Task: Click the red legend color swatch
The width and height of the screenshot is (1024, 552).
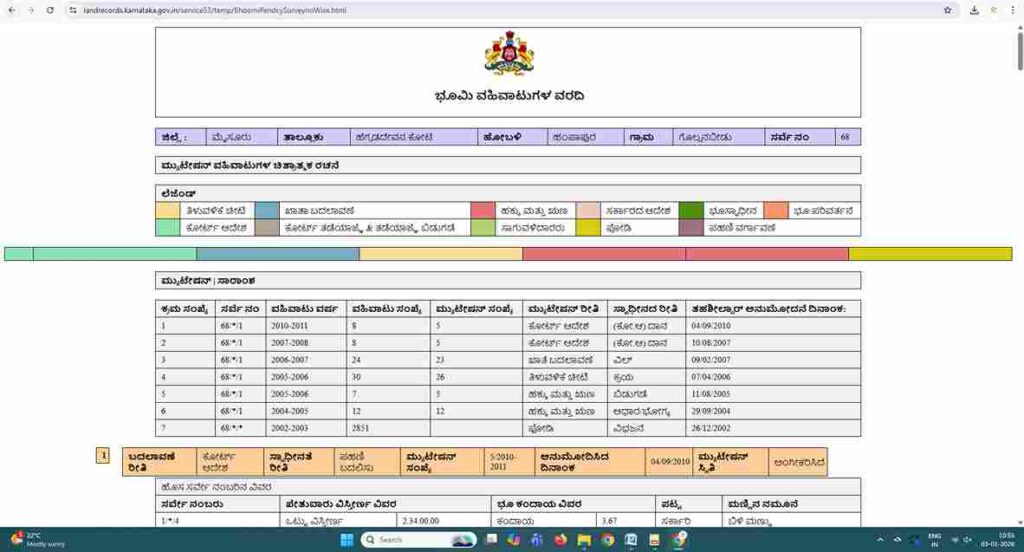Action: 482,211
